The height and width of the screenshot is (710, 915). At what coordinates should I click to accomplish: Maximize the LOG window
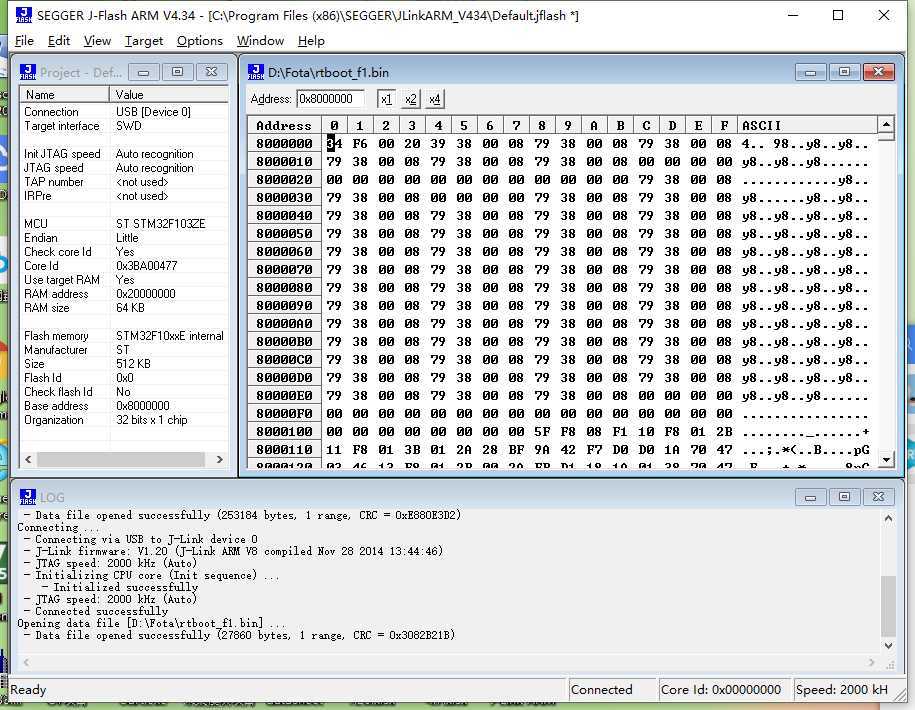point(844,496)
